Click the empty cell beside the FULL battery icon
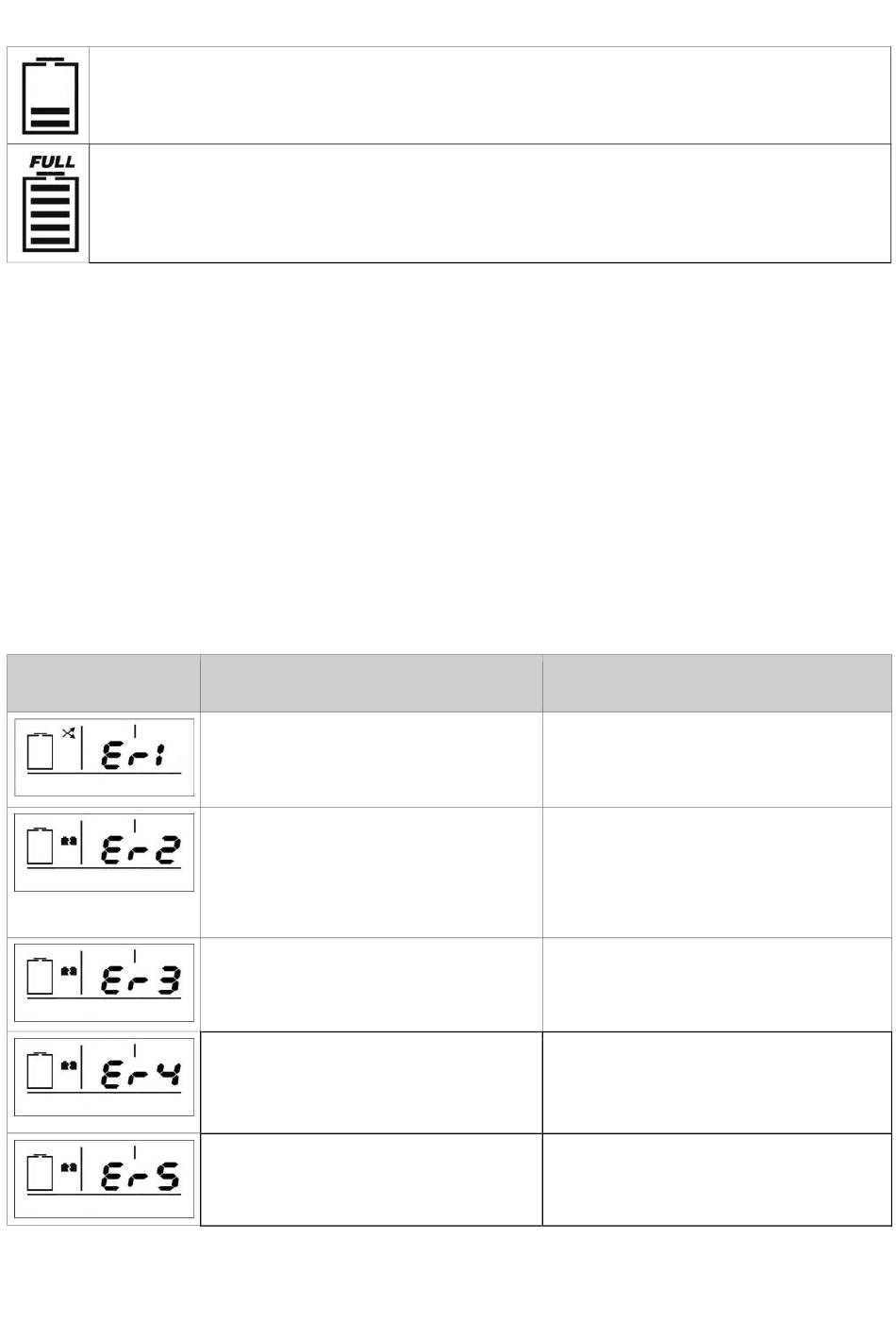 pyautogui.click(x=489, y=203)
